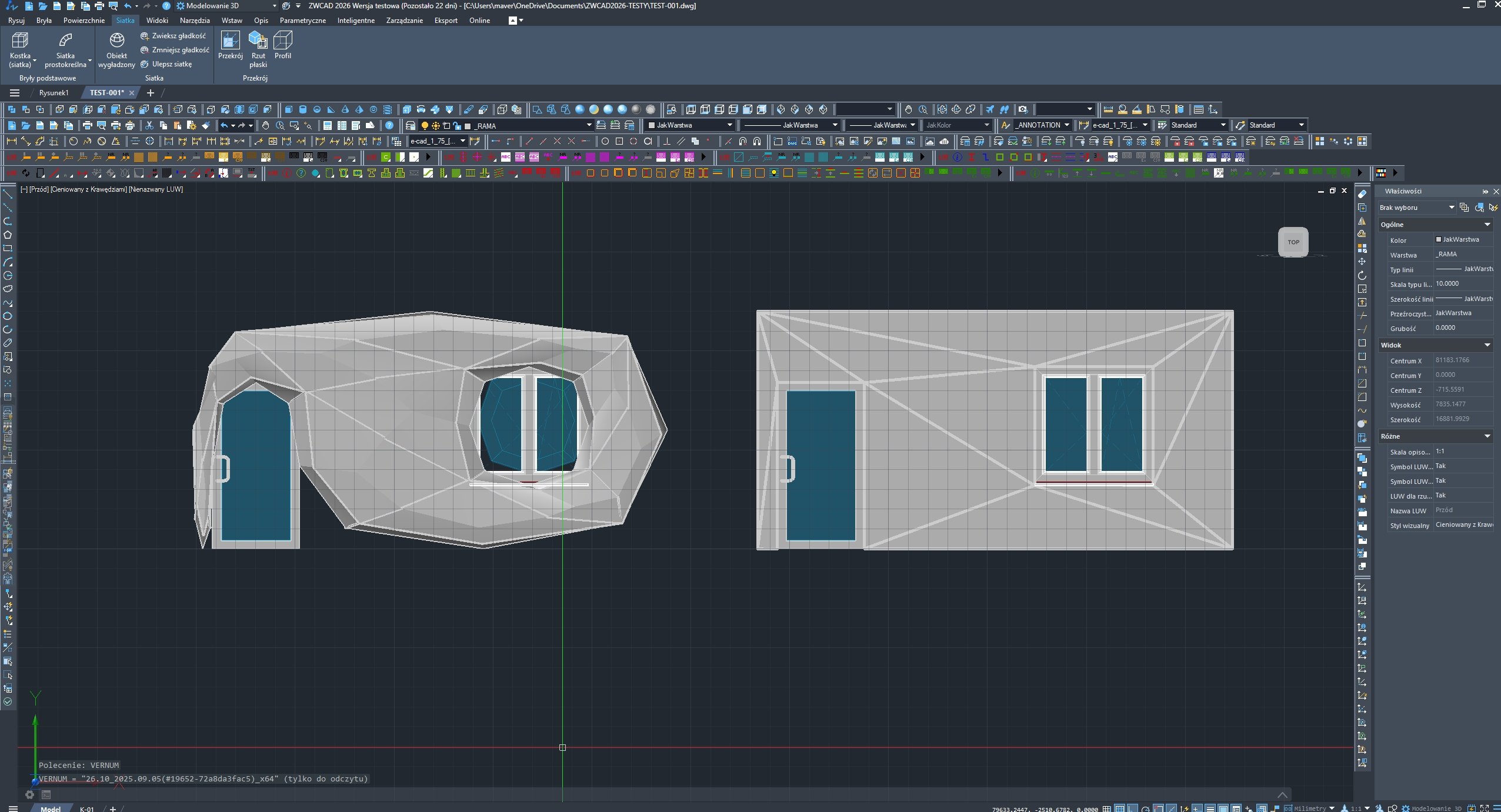
Task: Click Zwiększ gładkość button
Action: pos(175,36)
